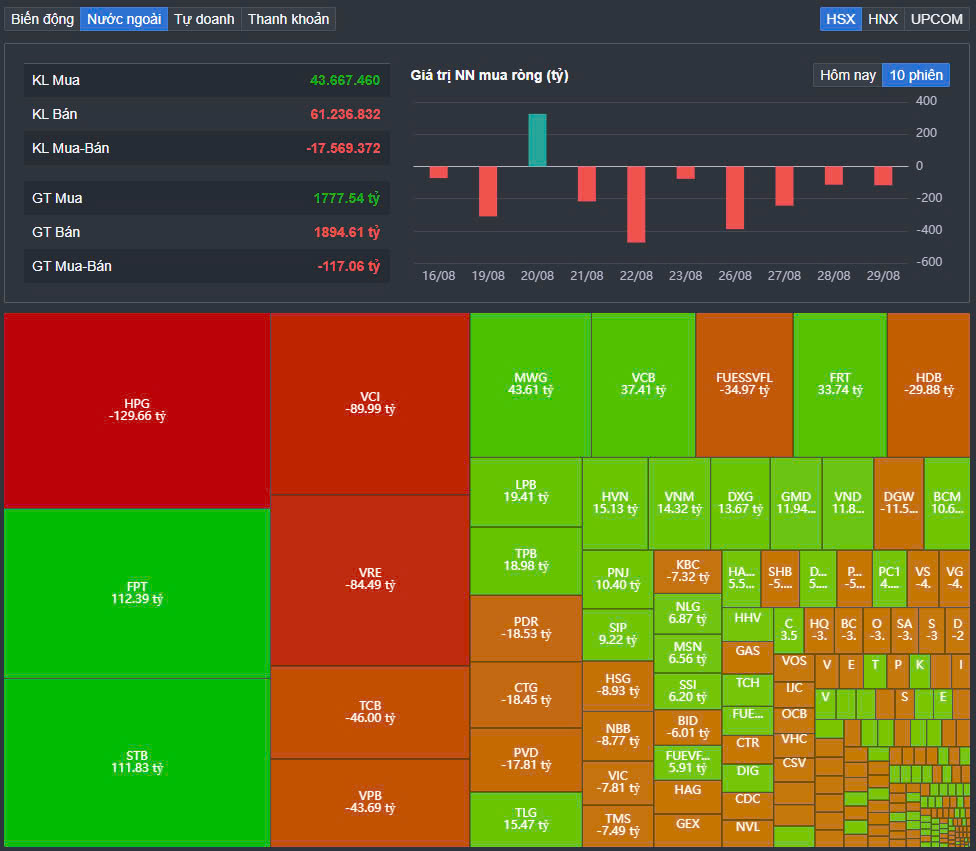Click the HSG -8.93 tỷ tile
Viewport: 976px width, 851px height.
tap(618, 685)
